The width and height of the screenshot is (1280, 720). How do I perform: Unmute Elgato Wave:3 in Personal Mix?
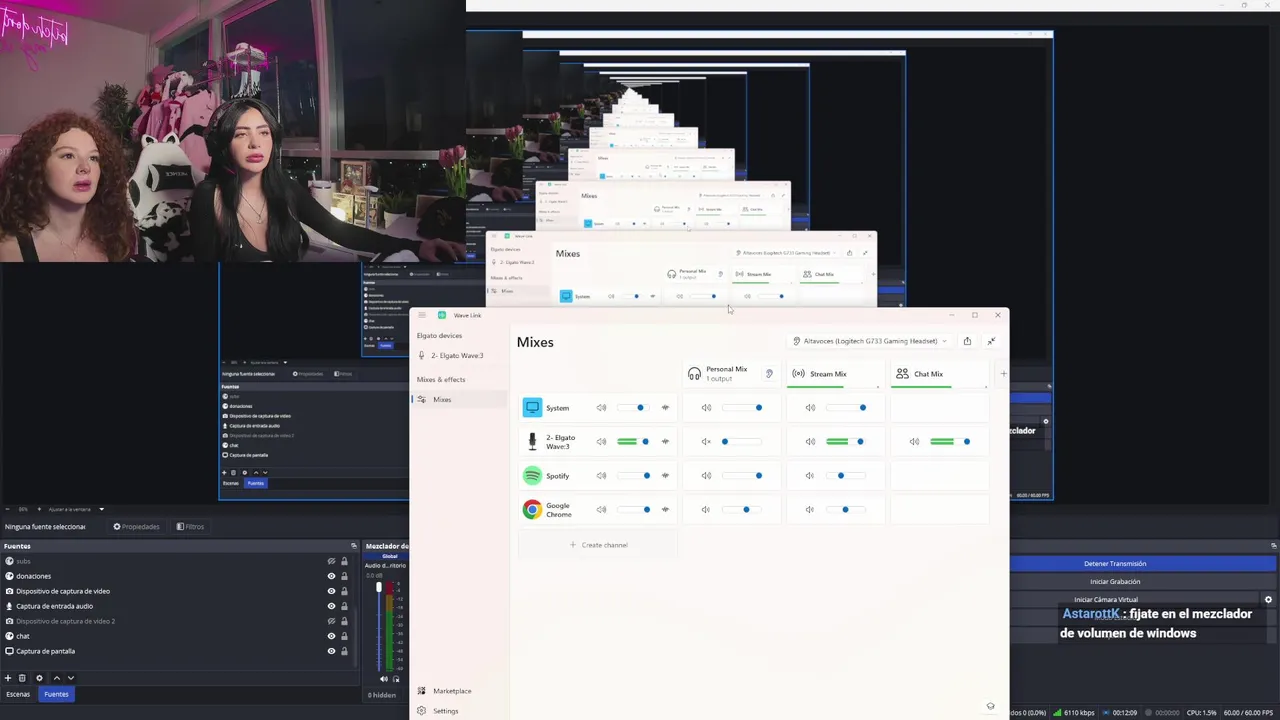click(x=706, y=441)
